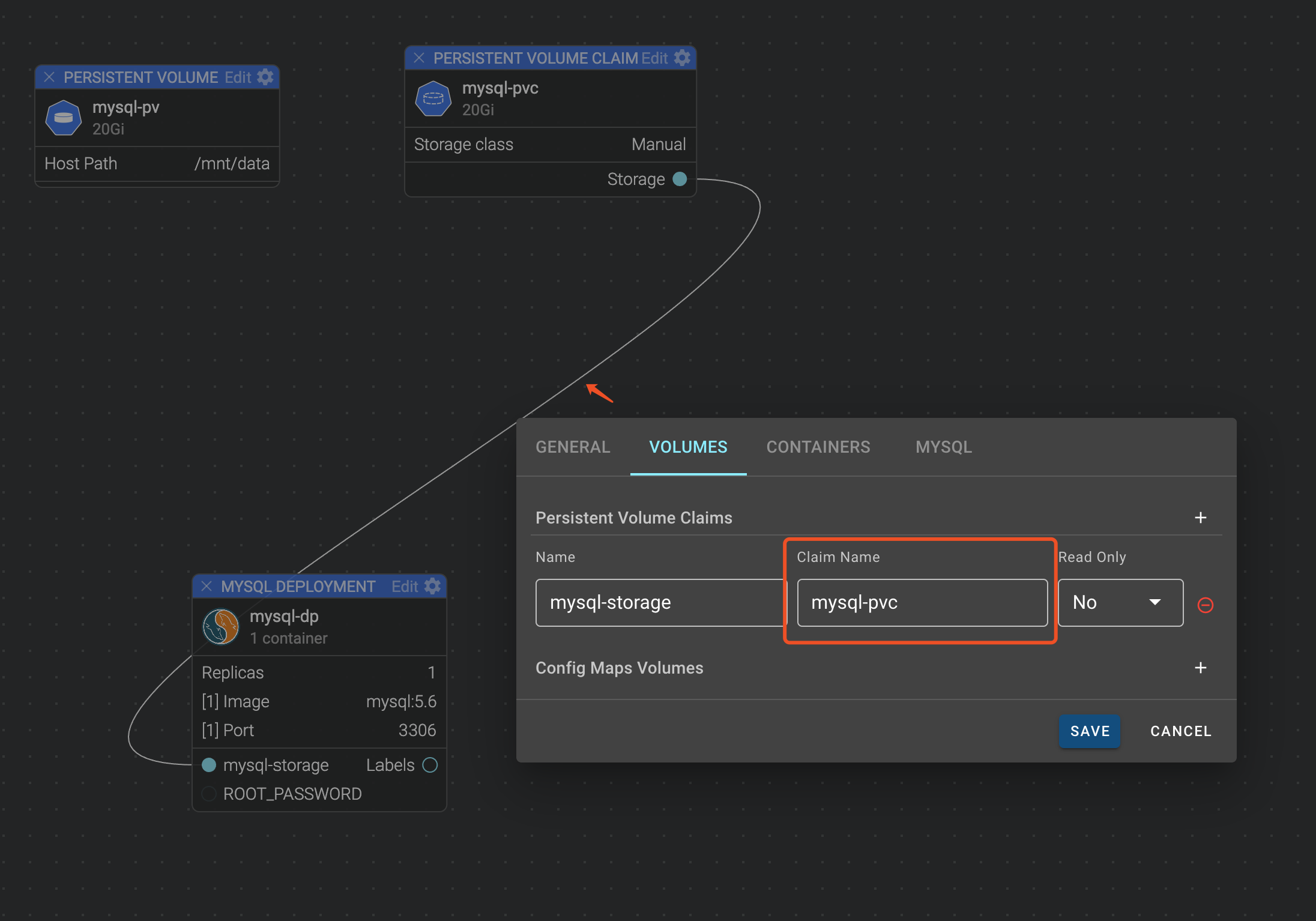
Task: Click the Claim Name field for mysql-pvc
Action: coord(920,602)
